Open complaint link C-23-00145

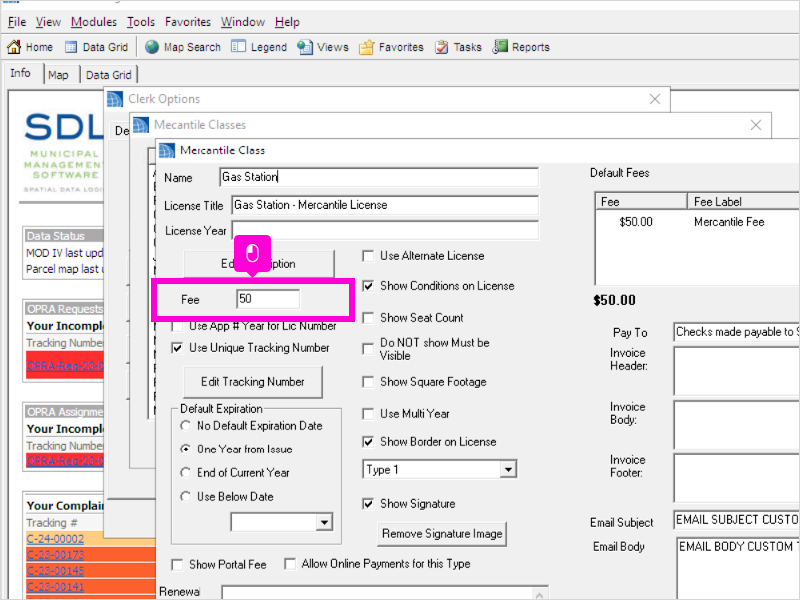(55, 571)
